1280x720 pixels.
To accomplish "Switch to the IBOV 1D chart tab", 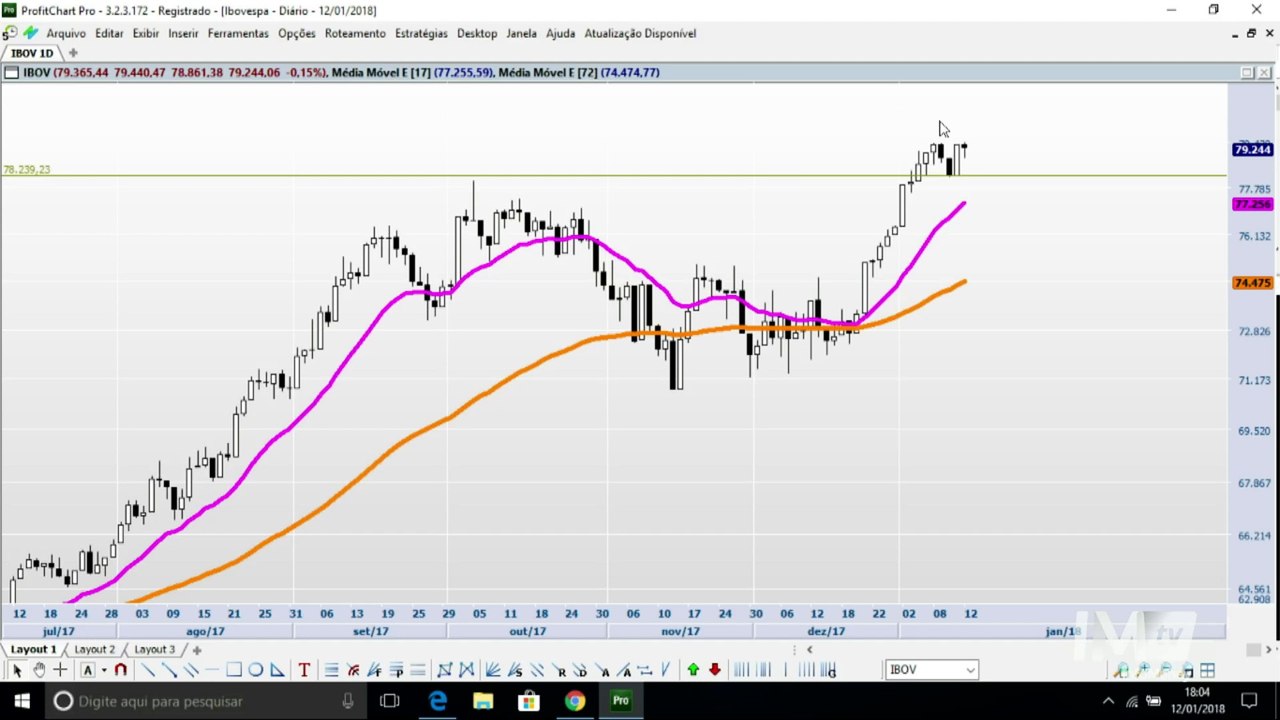I will click(32, 53).
